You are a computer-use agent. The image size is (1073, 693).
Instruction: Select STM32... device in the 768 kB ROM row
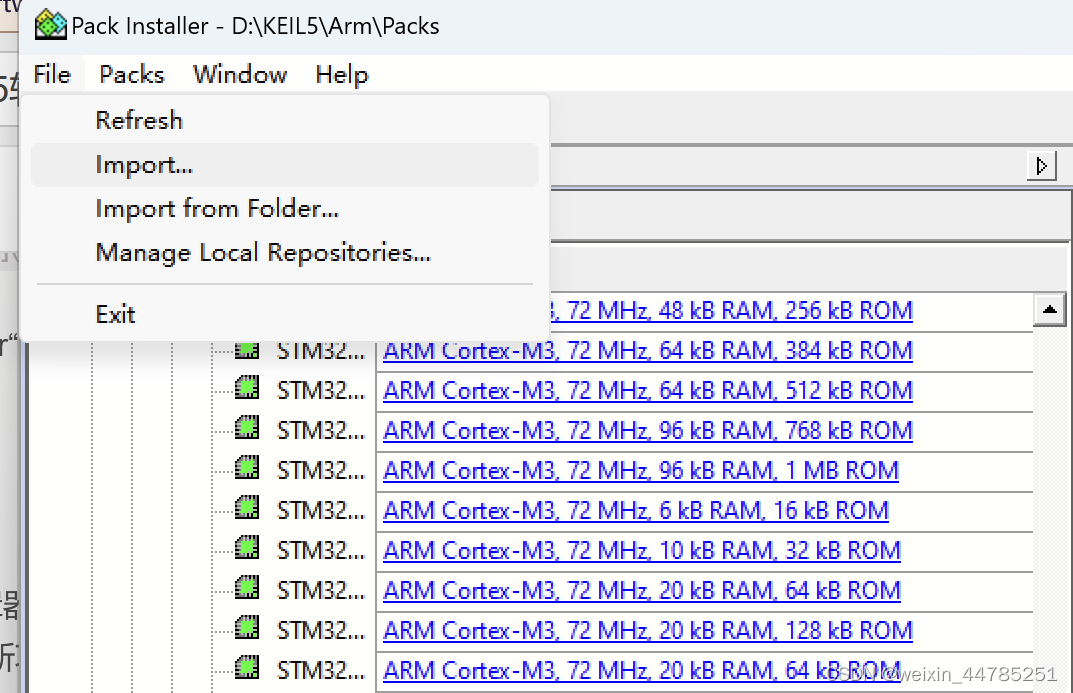321,430
